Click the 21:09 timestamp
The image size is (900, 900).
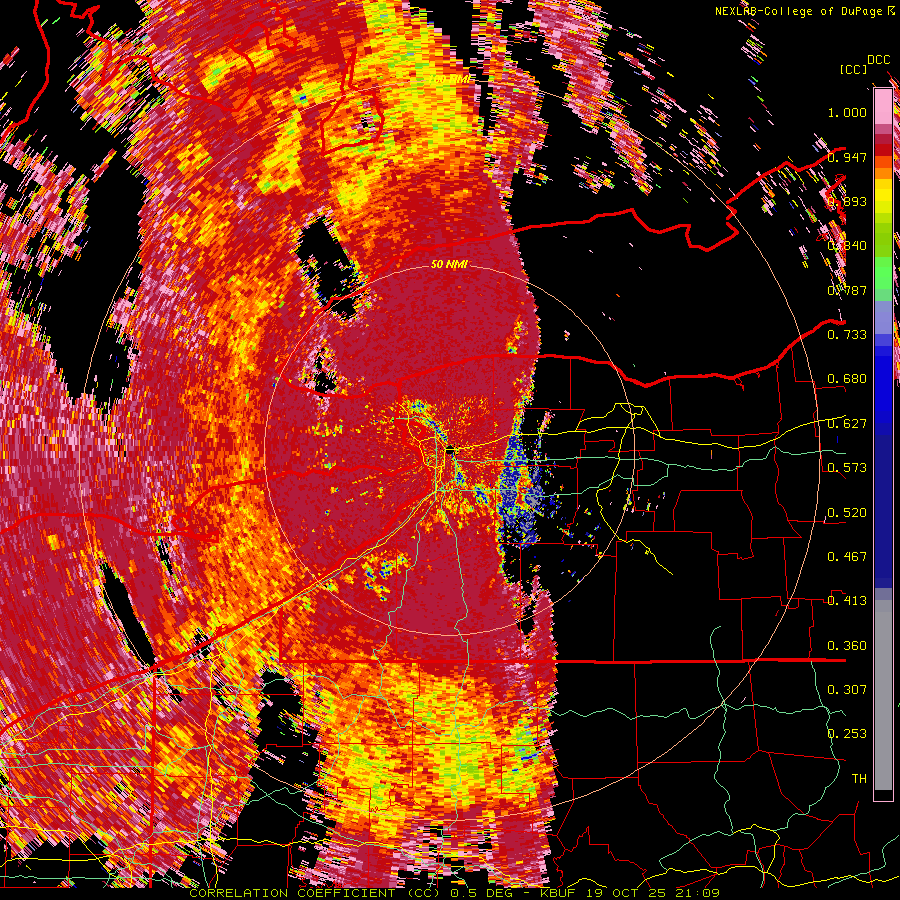[x=700, y=893]
